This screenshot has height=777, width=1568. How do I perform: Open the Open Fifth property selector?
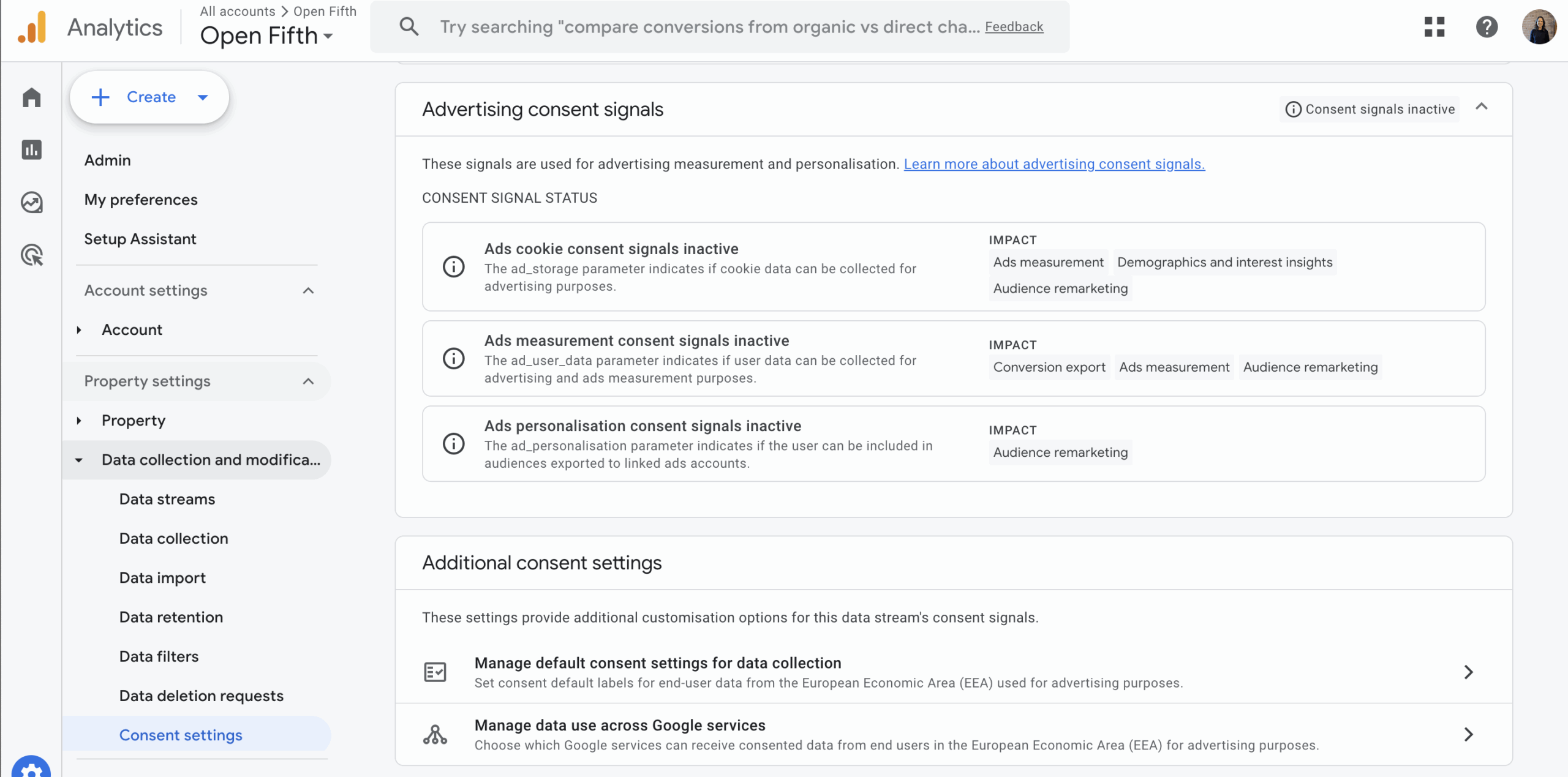[266, 36]
